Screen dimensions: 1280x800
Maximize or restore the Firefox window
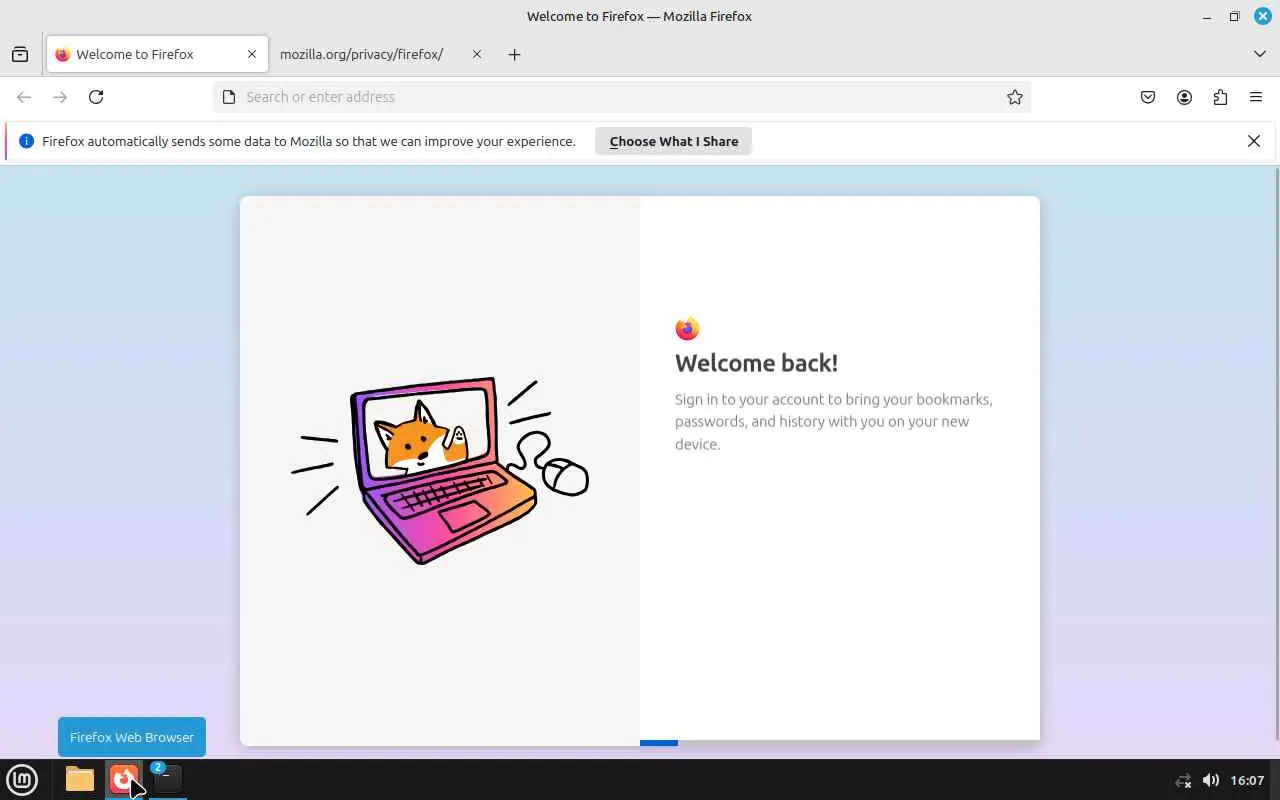1234,16
